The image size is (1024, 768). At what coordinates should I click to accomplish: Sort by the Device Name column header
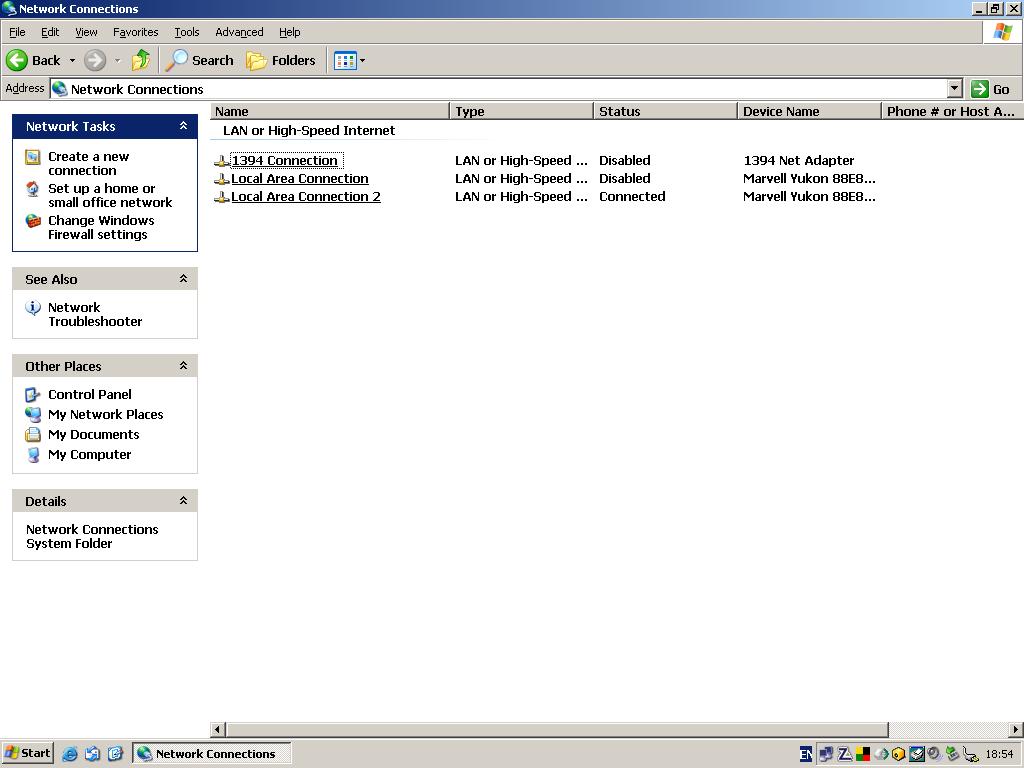click(x=809, y=111)
